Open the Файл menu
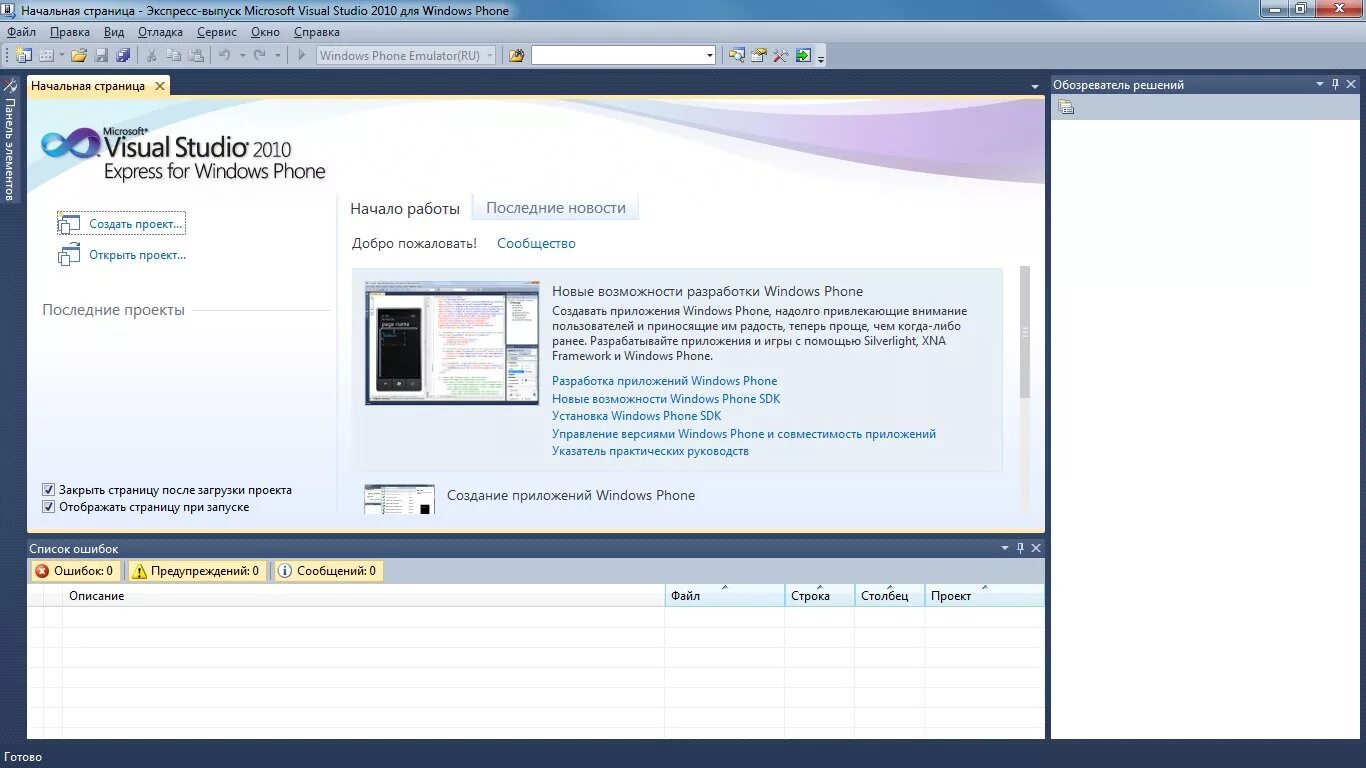Screen dimensions: 1366x768 coord(21,32)
